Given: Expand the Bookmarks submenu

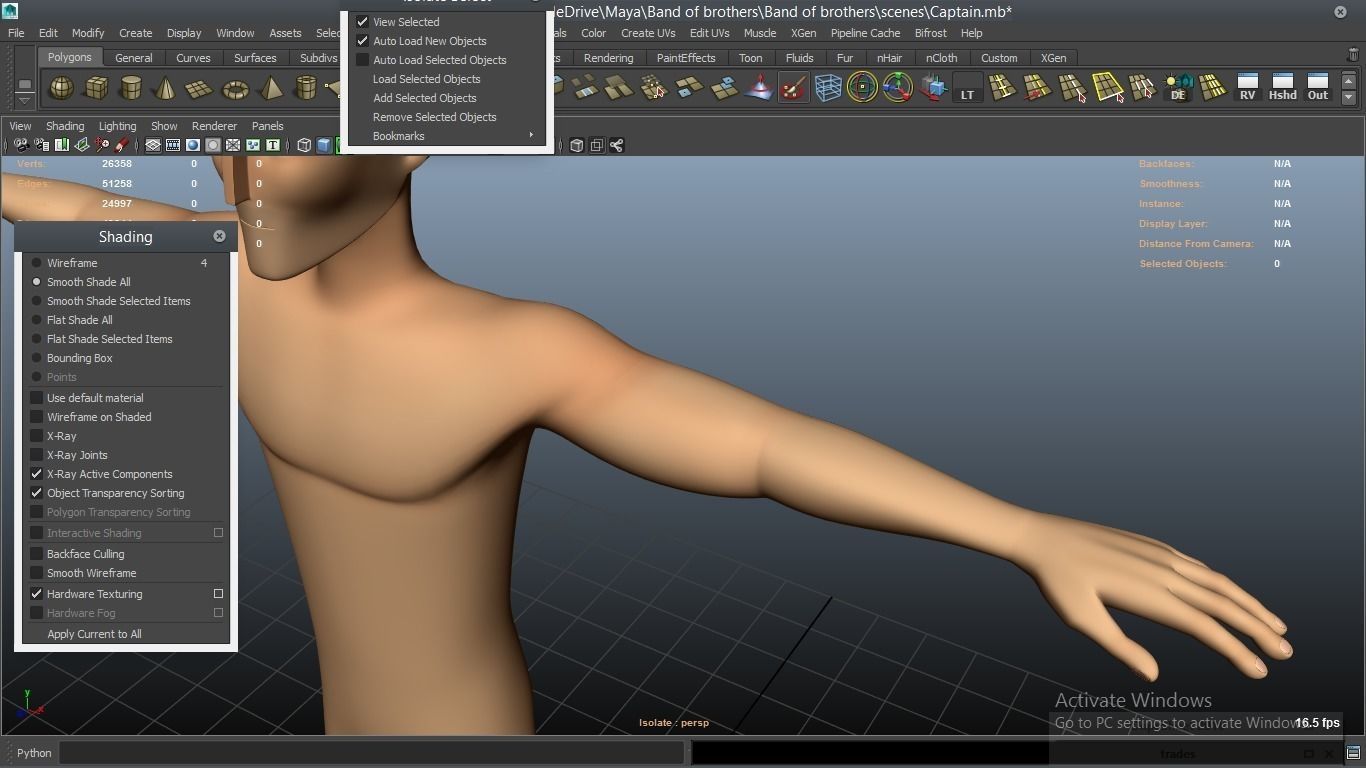Looking at the screenshot, I should pos(448,136).
